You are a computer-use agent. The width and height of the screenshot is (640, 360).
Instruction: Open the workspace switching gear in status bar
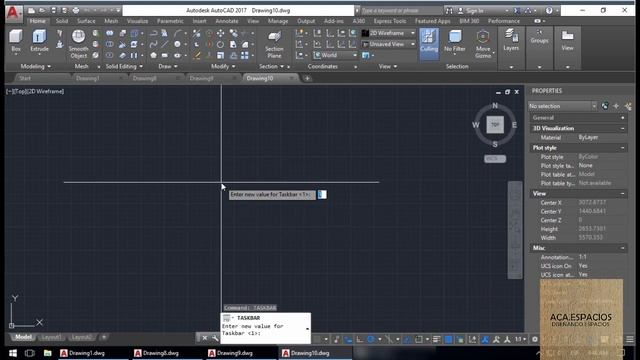(x=535, y=339)
